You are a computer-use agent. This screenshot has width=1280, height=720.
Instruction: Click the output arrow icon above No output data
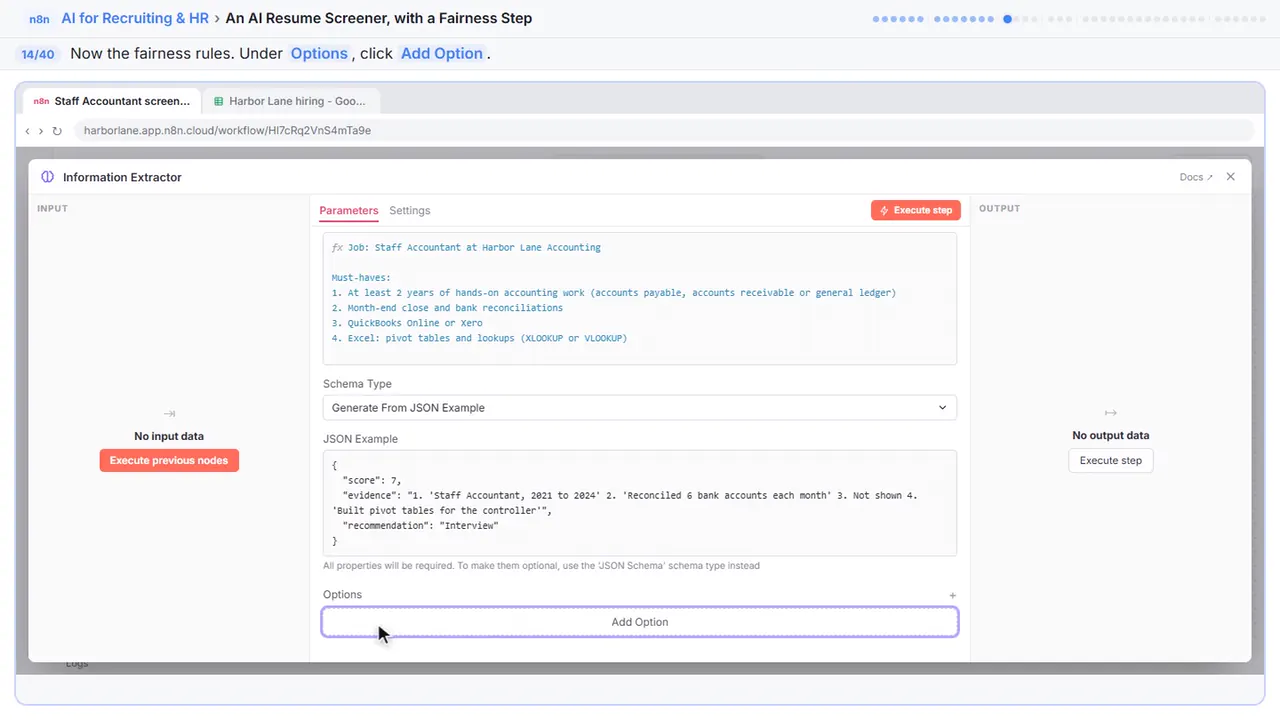[x=1110, y=412]
